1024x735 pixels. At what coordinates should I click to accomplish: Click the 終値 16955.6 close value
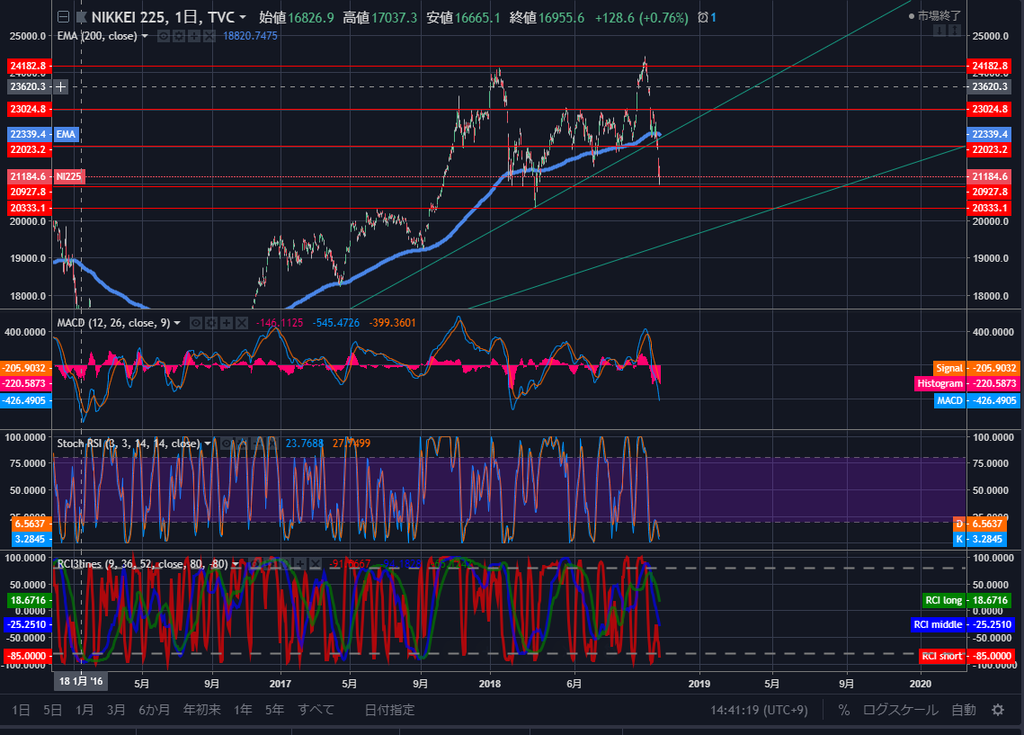coord(547,18)
